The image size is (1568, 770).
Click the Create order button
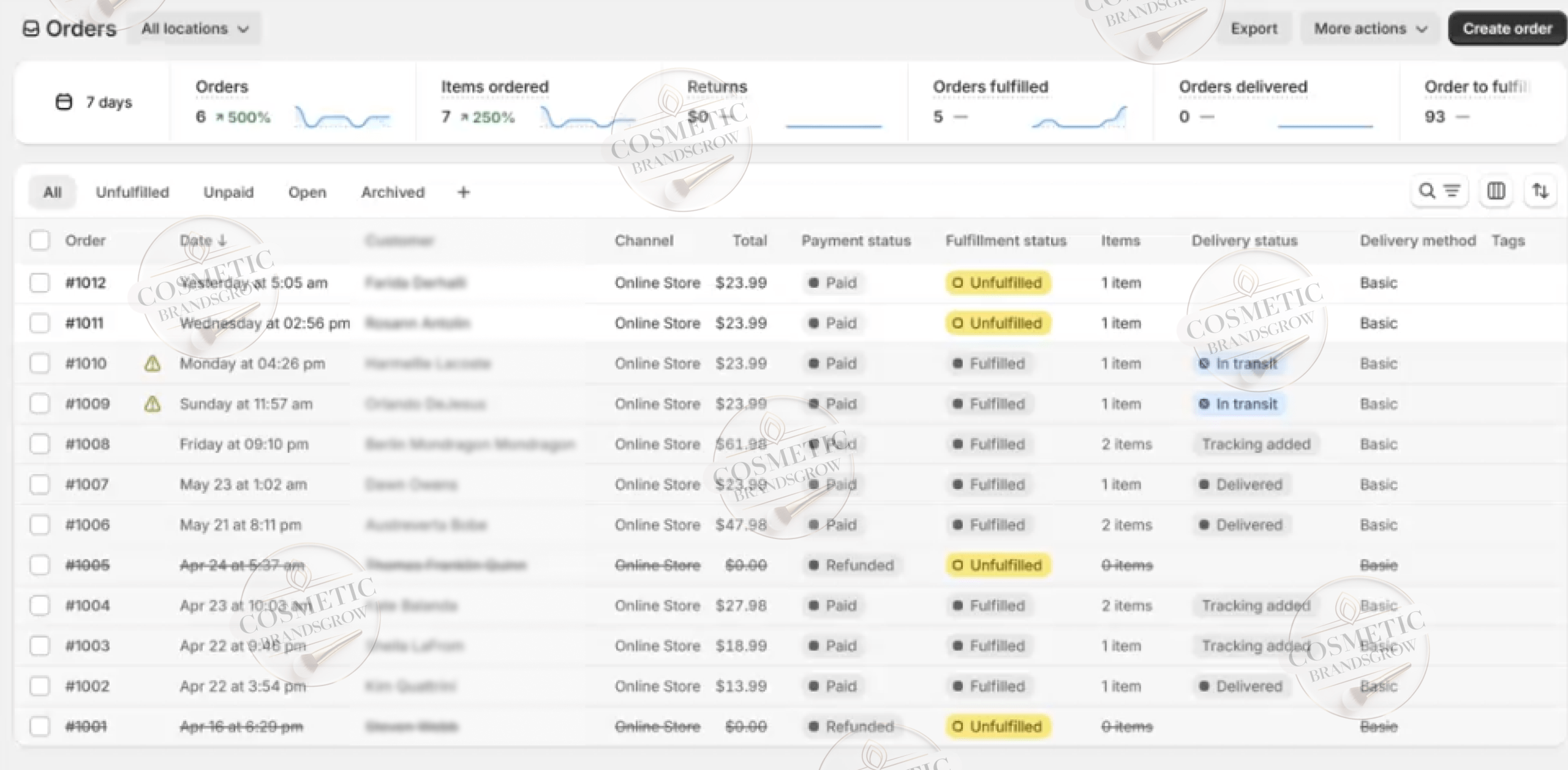point(1507,29)
